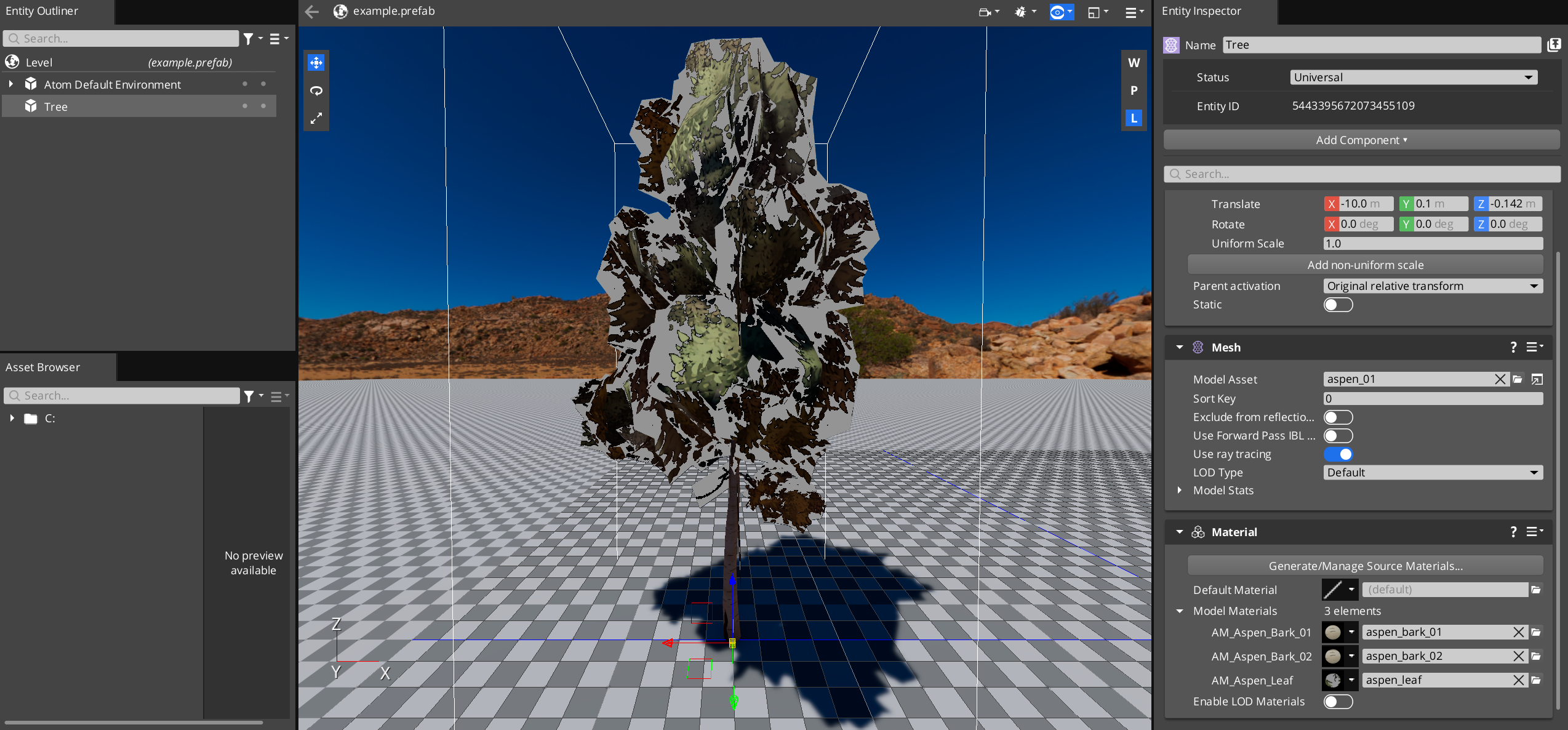Select the Translate manipulator tool

click(316, 63)
